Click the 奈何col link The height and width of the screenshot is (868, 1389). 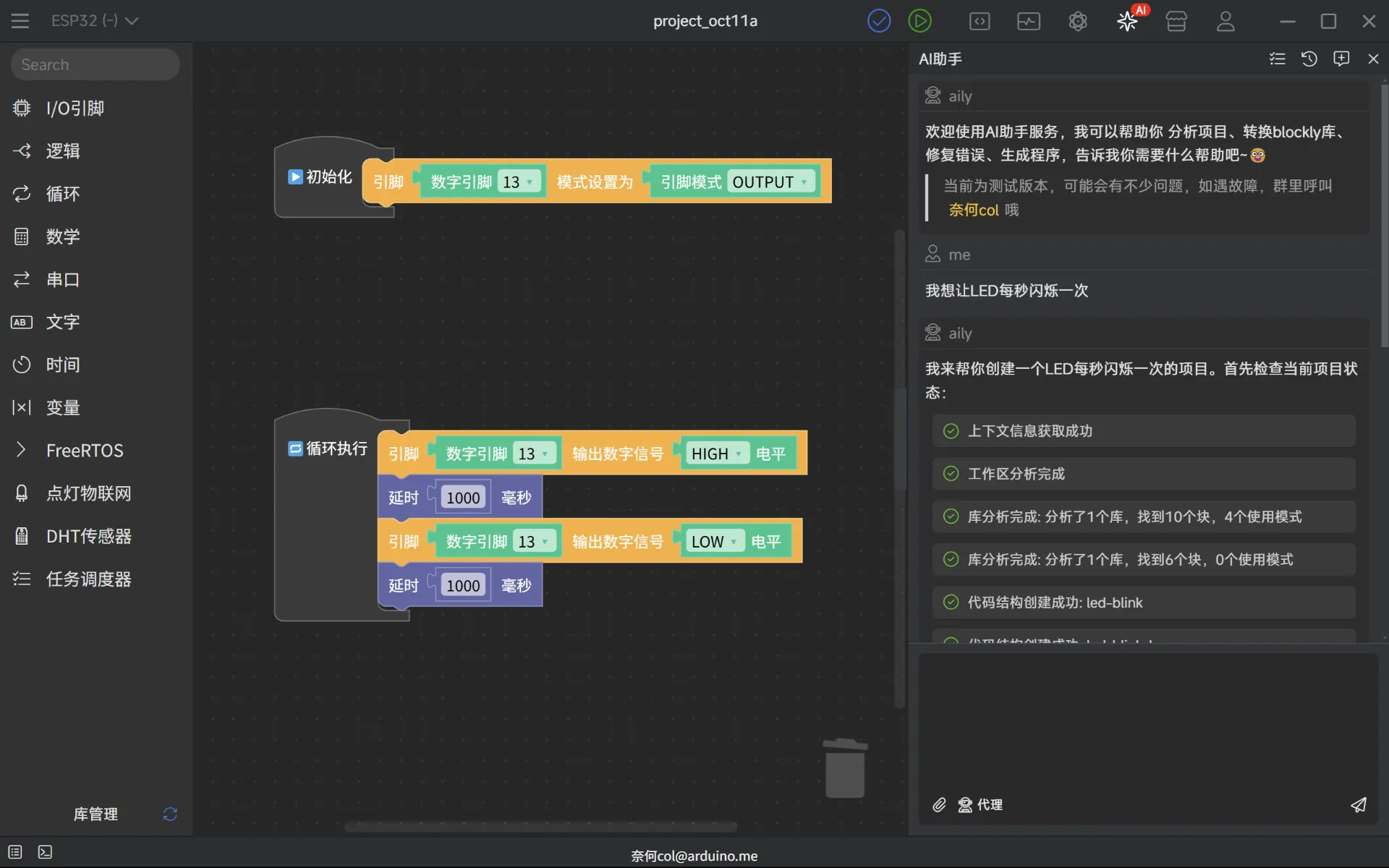tap(973, 210)
